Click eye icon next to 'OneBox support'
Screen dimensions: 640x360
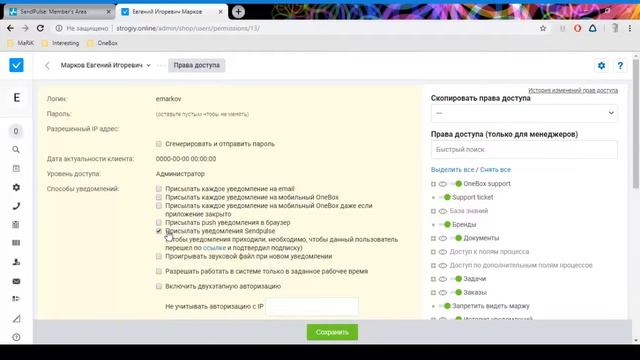[443, 184]
